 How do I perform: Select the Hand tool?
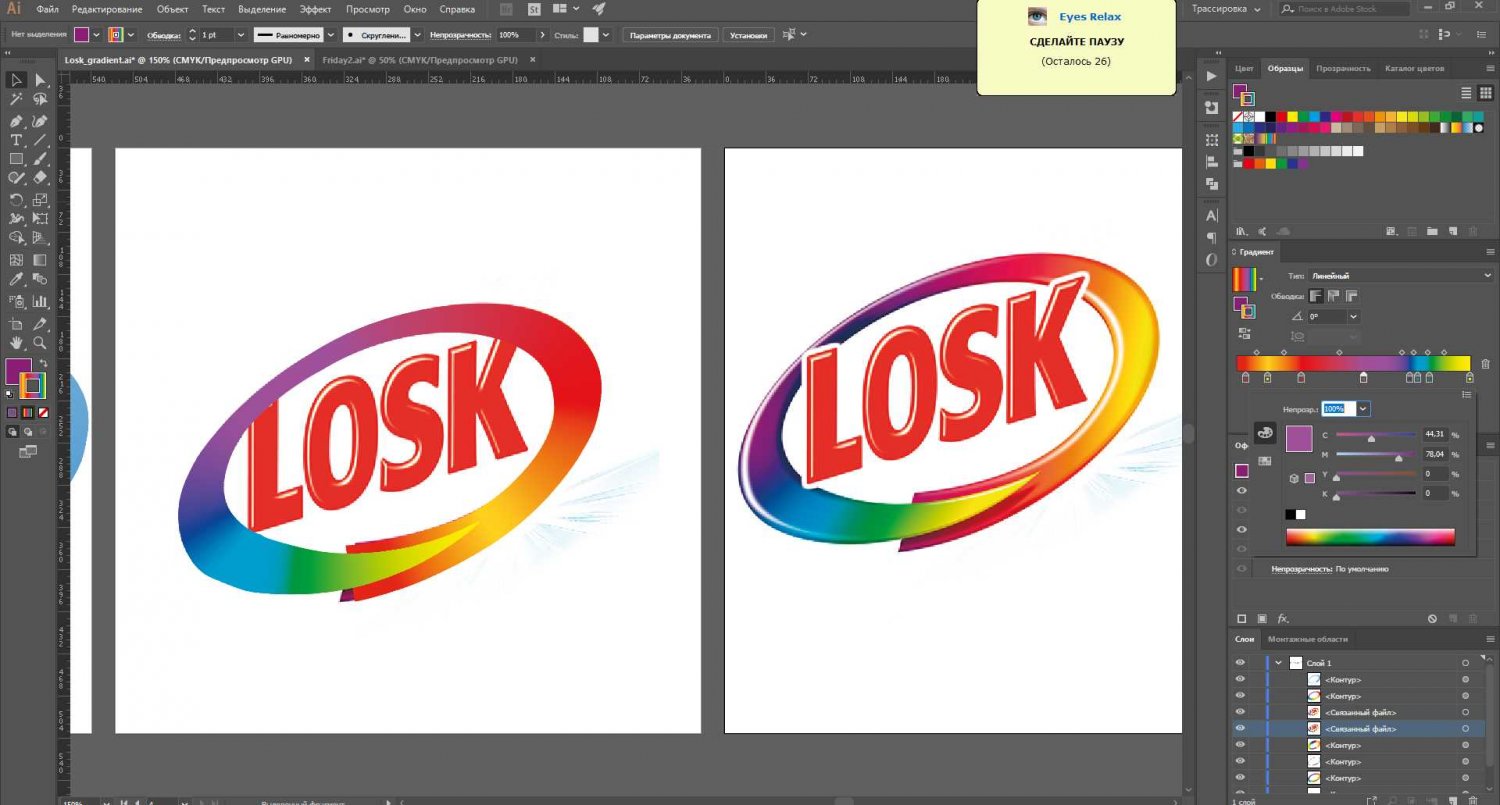click(16, 343)
